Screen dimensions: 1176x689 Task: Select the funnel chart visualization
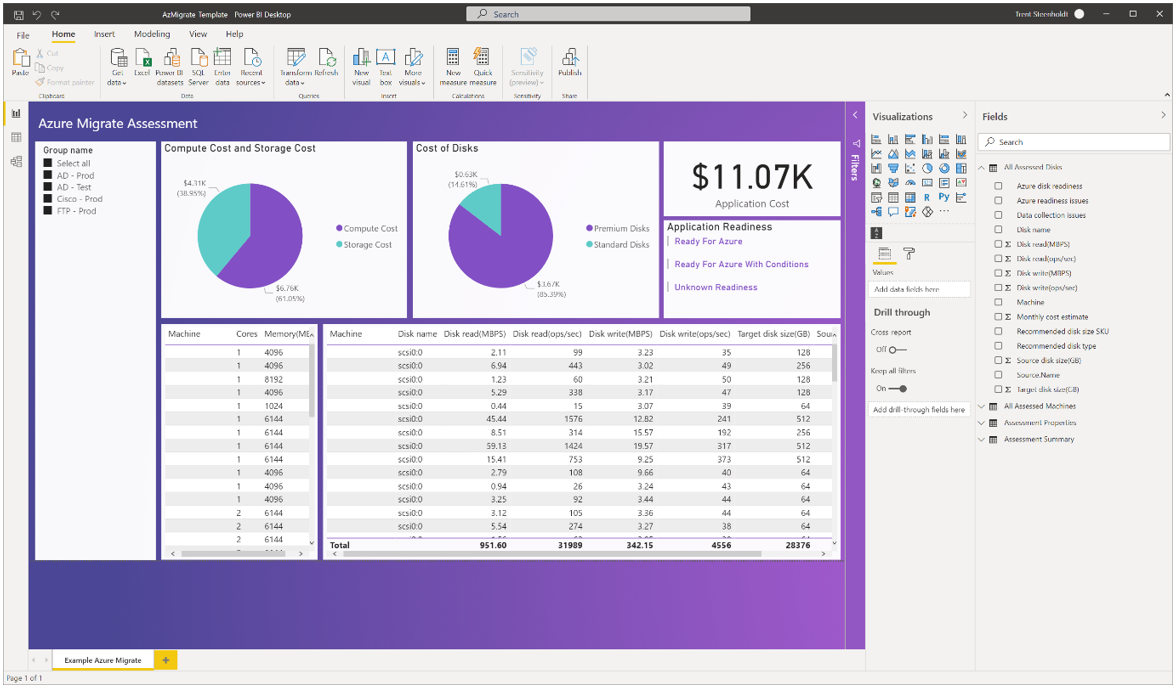(x=893, y=168)
